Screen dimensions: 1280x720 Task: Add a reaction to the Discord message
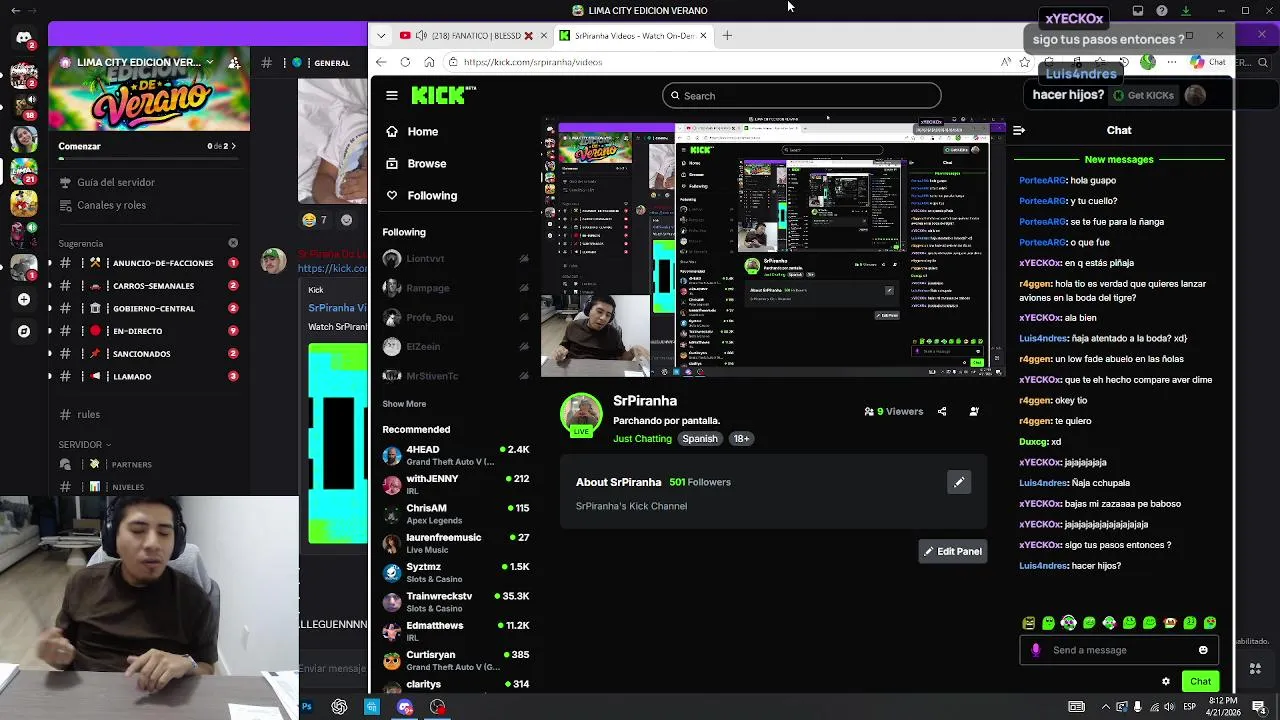(x=347, y=220)
